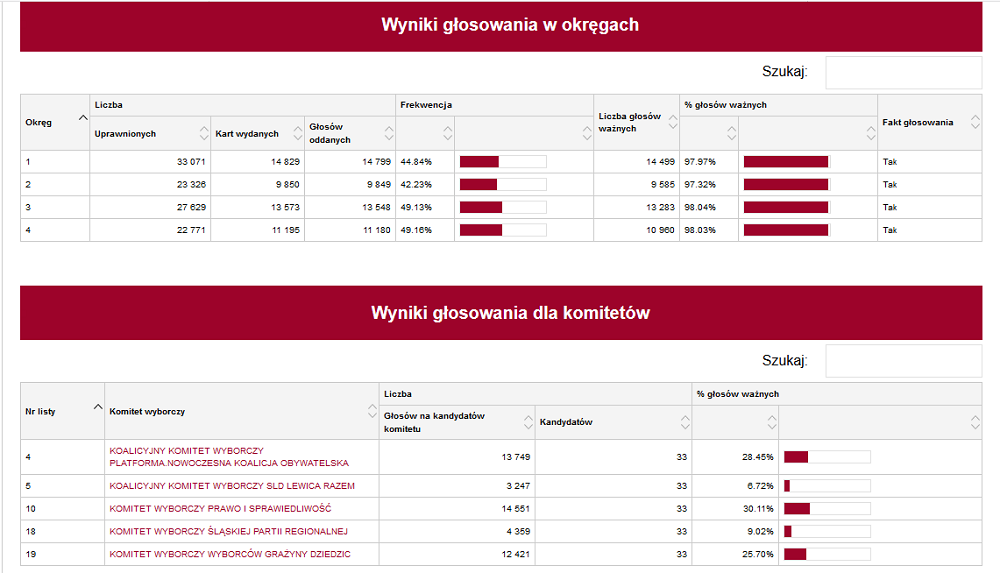Sort by Głosów oddanych column
This screenshot has height=573, width=1000.
[349, 134]
